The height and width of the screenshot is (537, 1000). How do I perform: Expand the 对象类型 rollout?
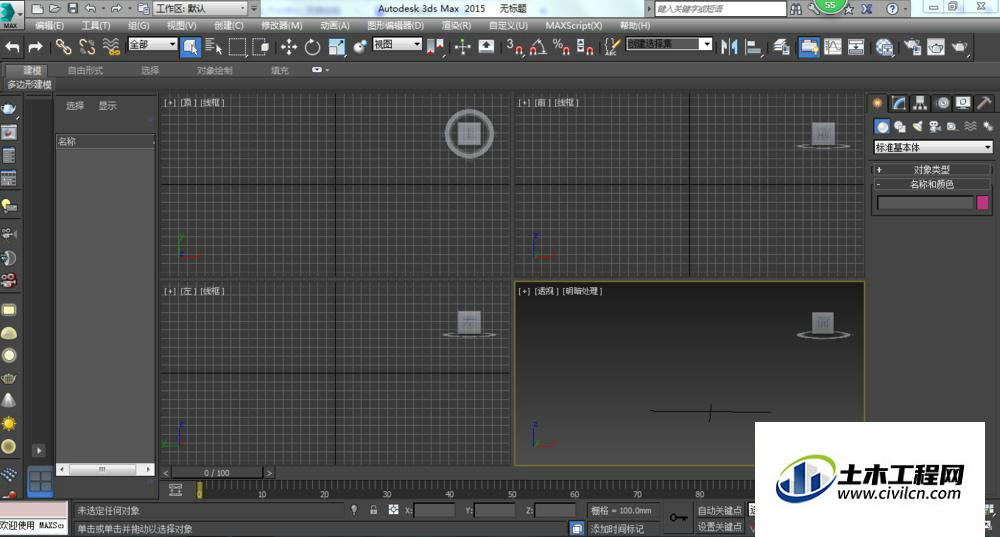pyautogui.click(x=932, y=170)
